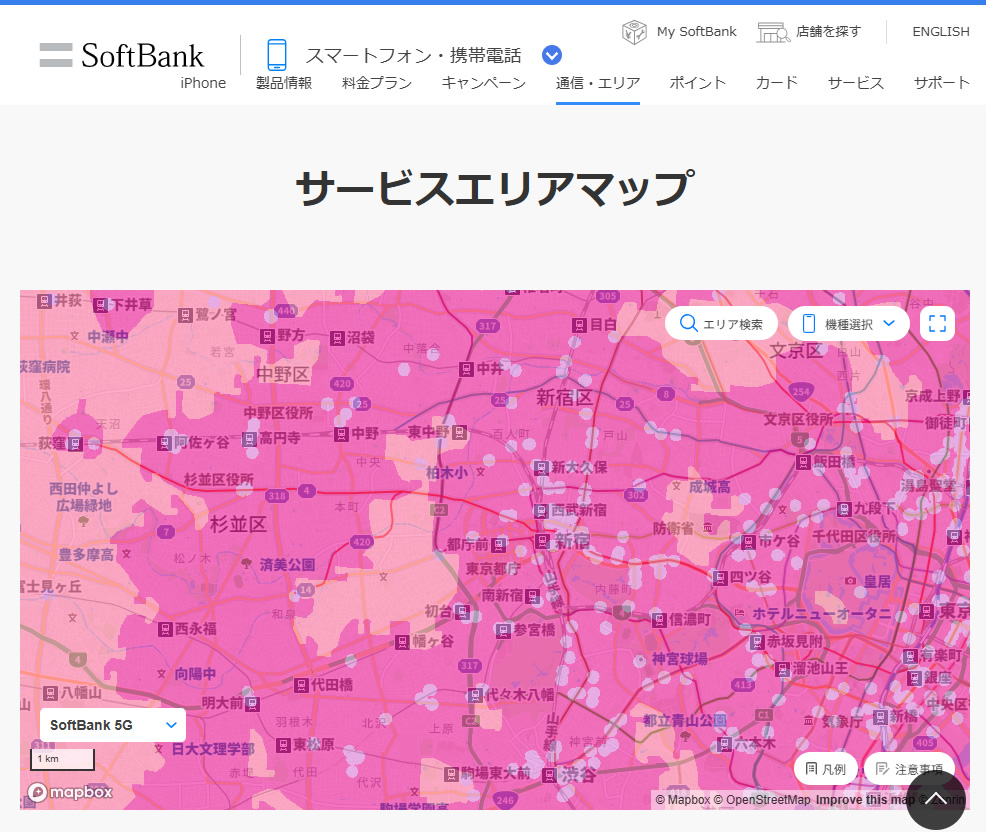Click the store finder icon

(x=773, y=32)
